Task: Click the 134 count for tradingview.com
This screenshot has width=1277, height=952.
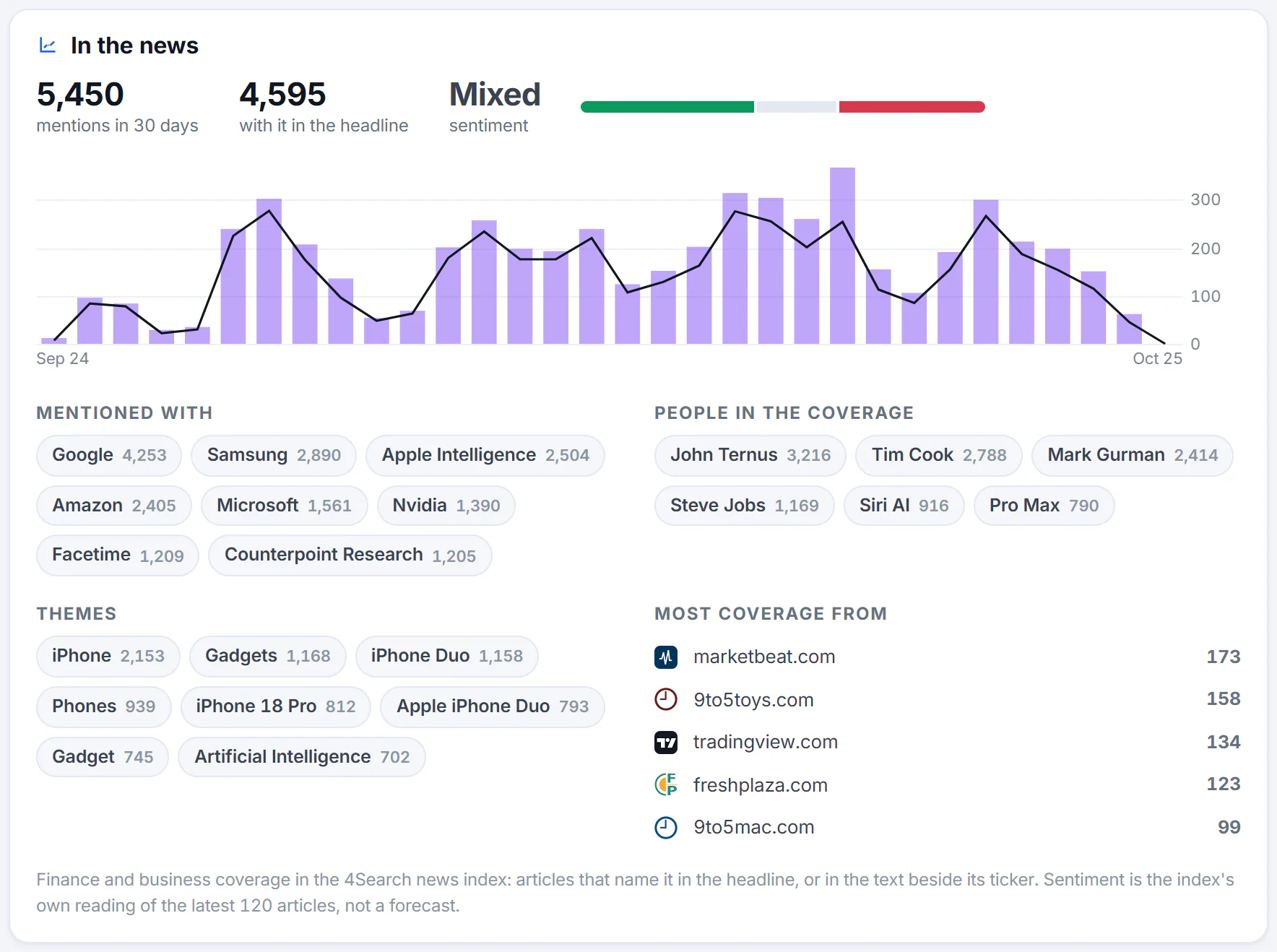Action: (1223, 742)
